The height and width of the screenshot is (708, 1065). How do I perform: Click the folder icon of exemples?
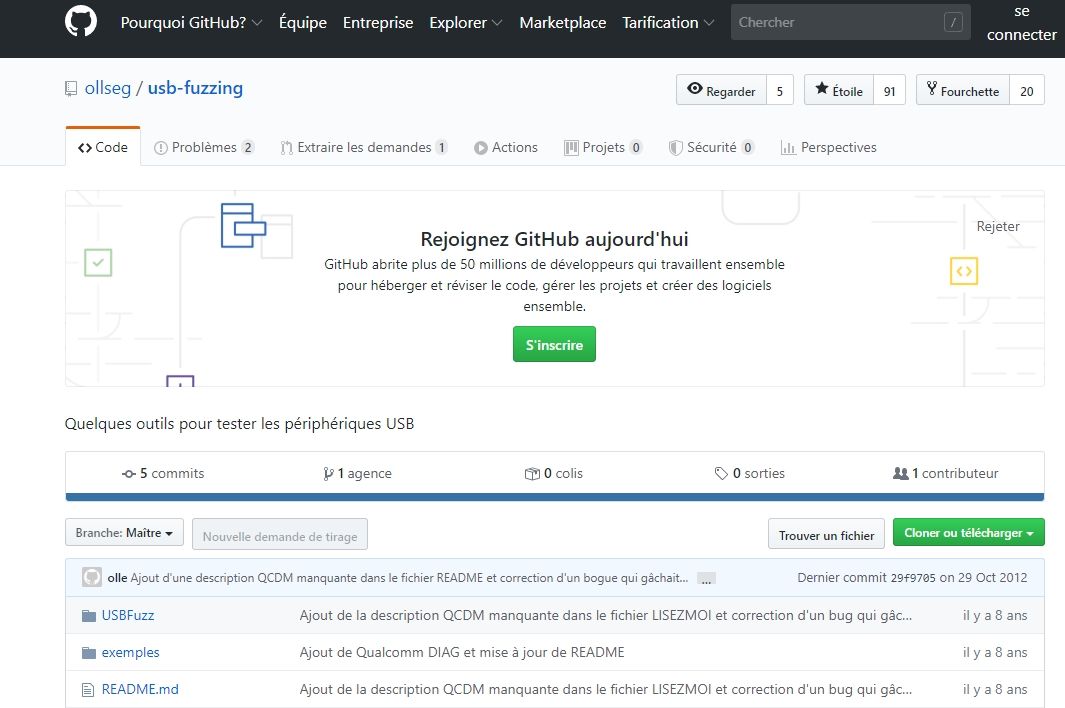(x=89, y=653)
